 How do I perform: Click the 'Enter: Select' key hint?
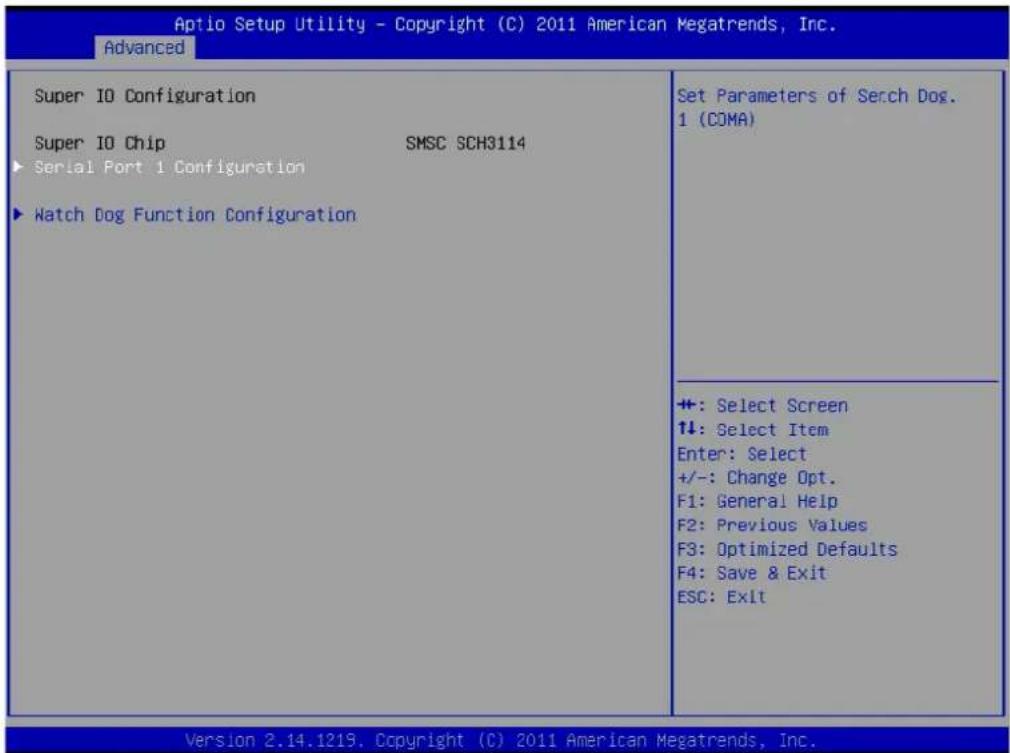741,454
